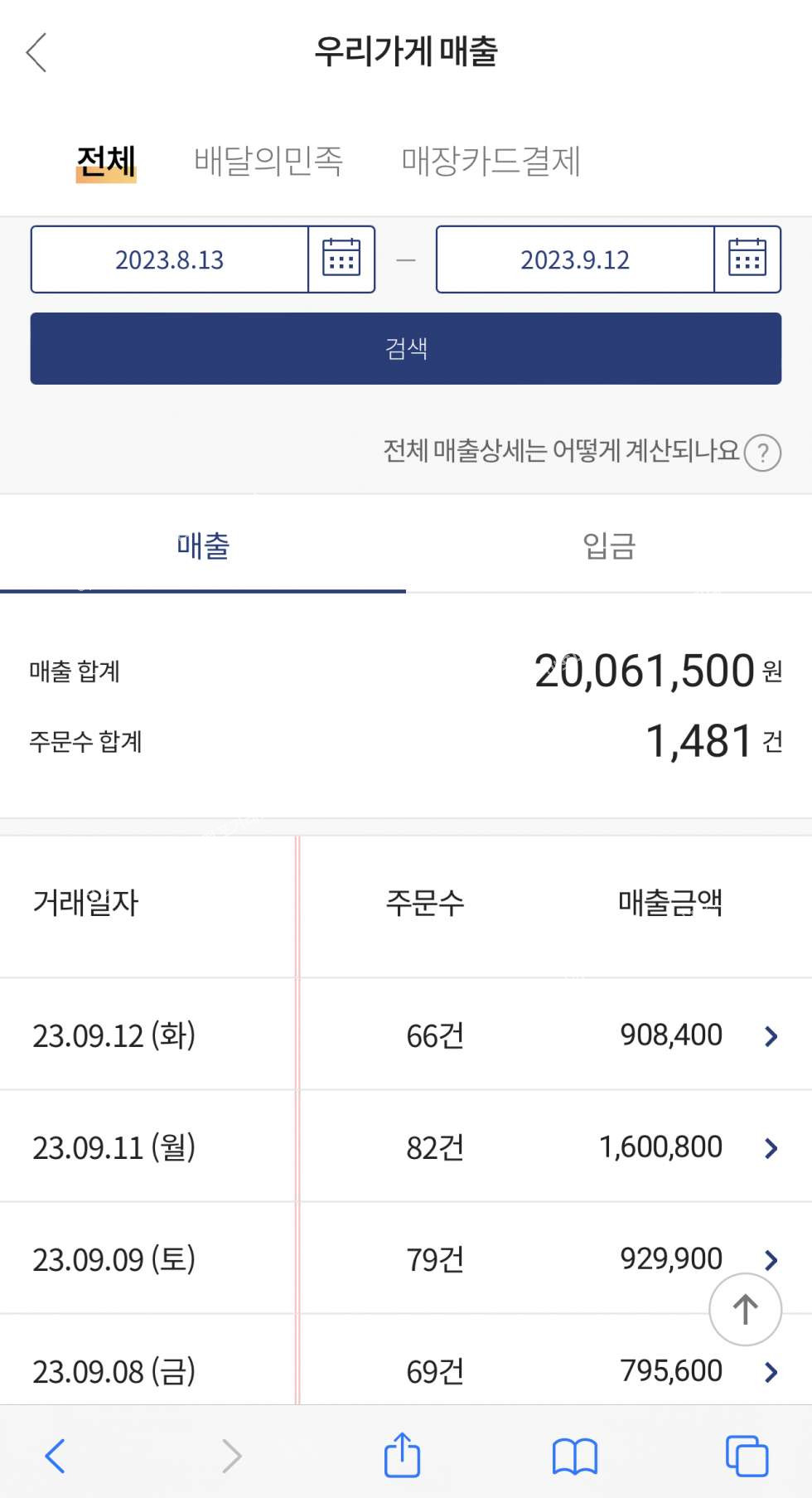Click the 2023.8.13 start date field

[x=170, y=259]
